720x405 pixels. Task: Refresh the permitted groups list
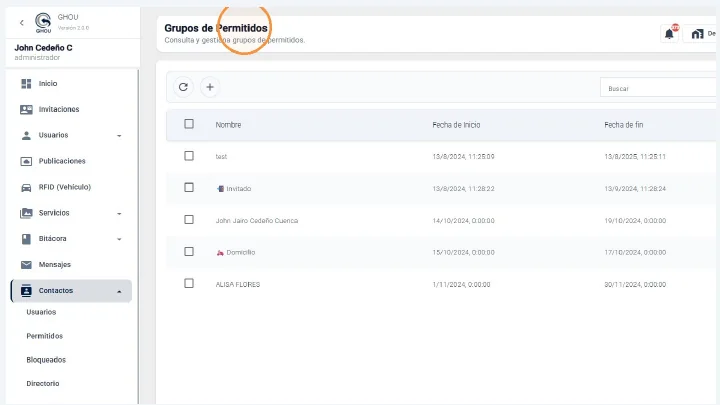[183, 87]
